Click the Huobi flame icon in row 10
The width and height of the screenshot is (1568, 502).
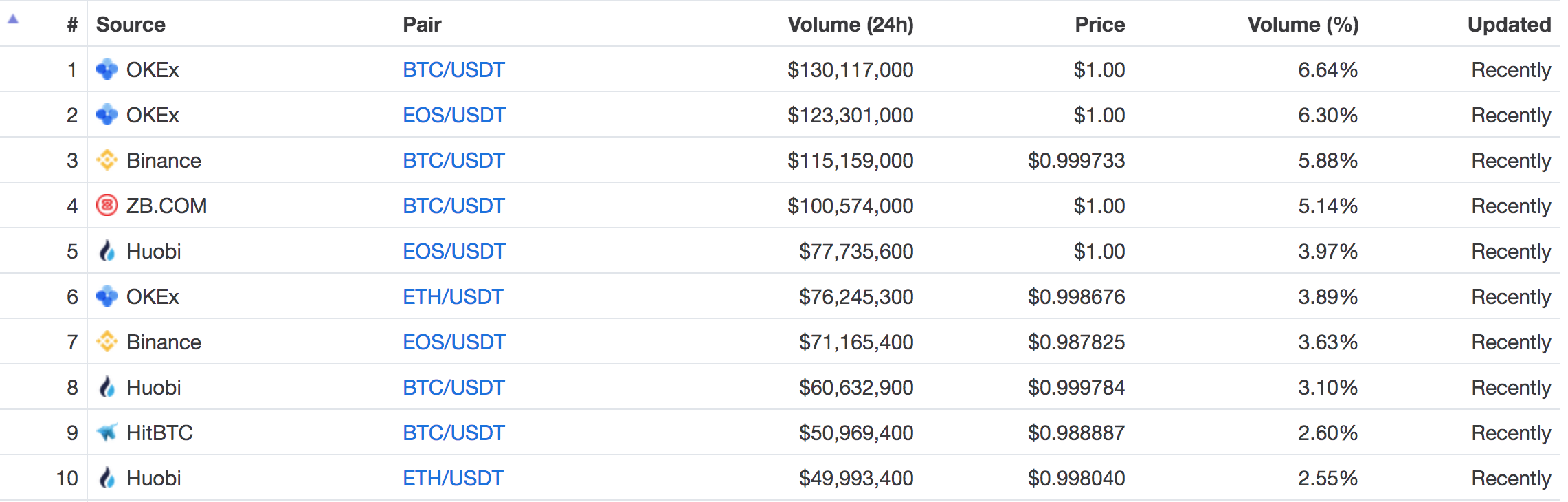(x=107, y=478)
